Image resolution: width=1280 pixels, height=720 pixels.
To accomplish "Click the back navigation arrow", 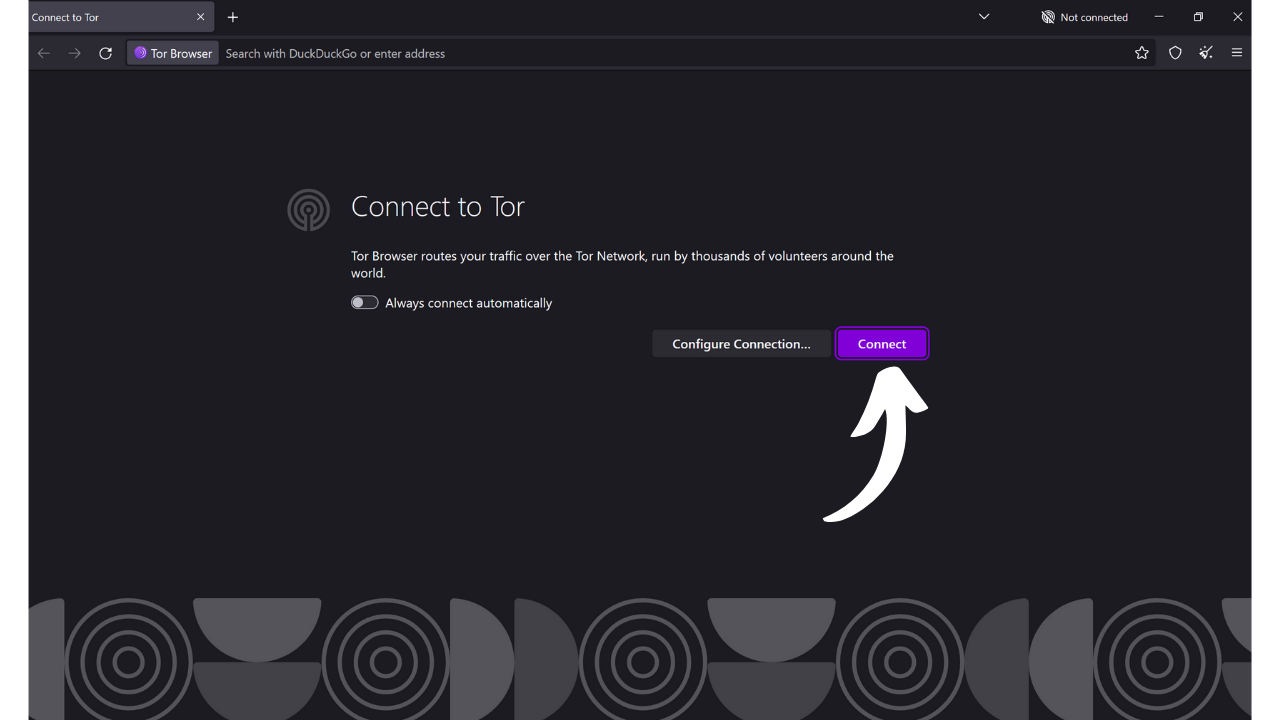I will click(x=43, y=53).
